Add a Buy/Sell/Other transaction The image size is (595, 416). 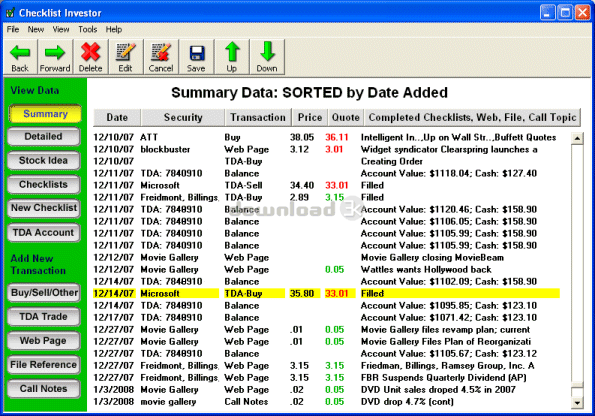[x=44, y=293]
